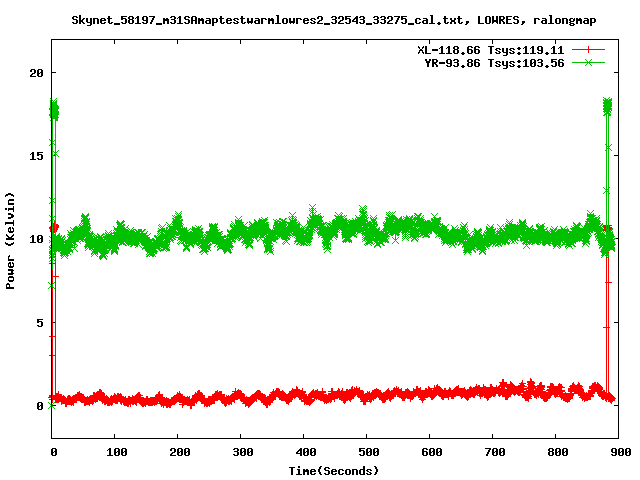
Task: Select the legend entry YR-93.86 Tsys:103.56
Action: (494, 63)
